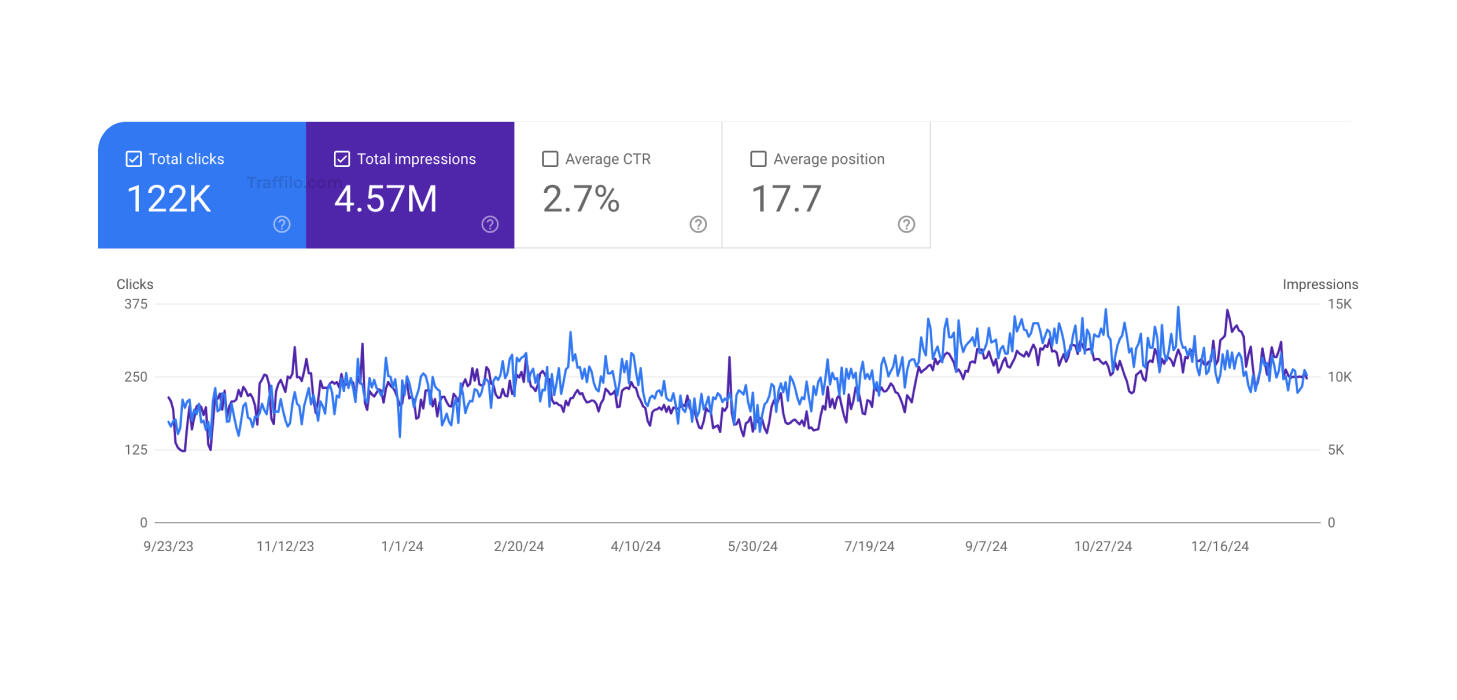Tick the Average position checkbox
Screen dimensions: 1457x700
click(758, 159)
